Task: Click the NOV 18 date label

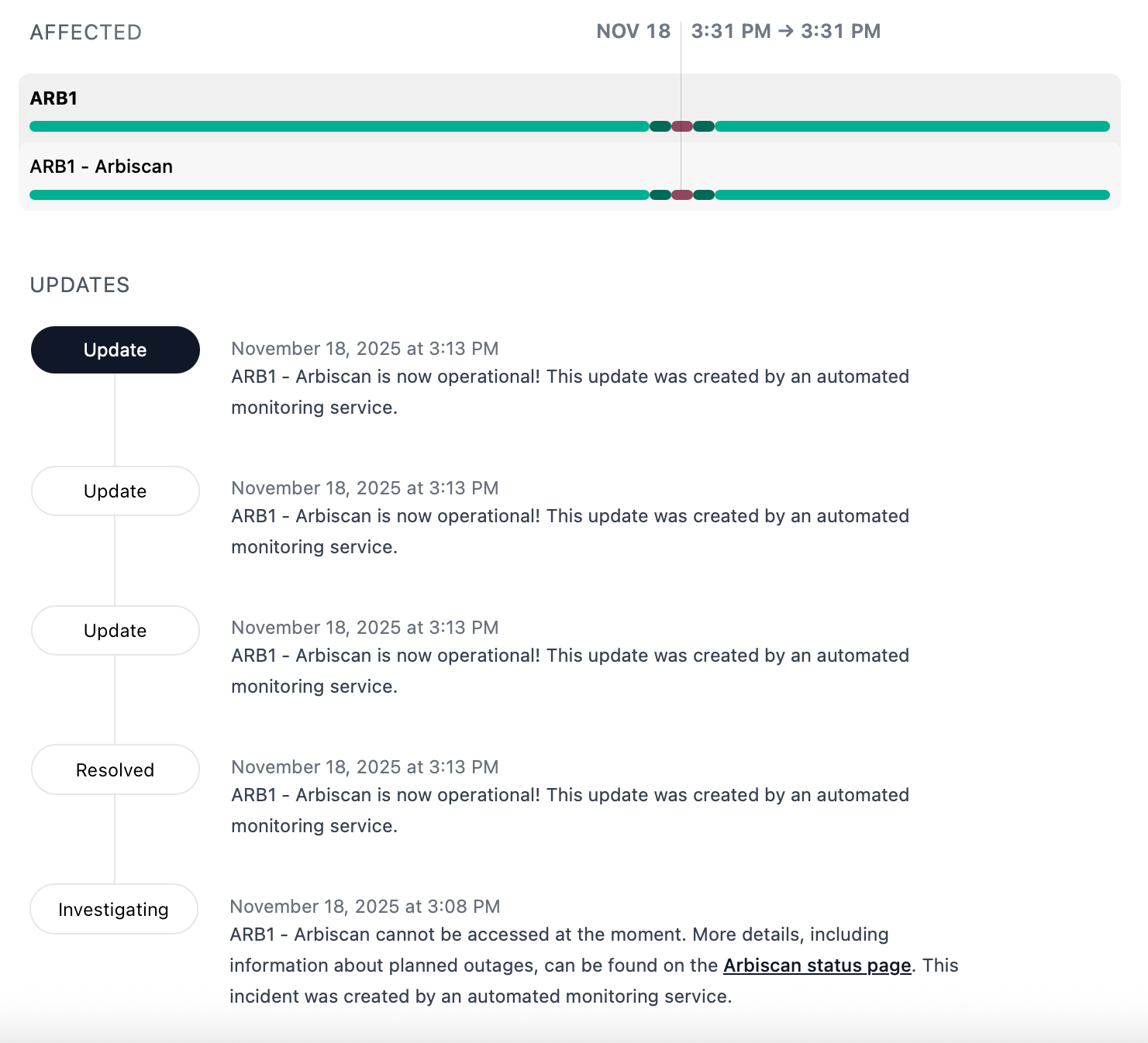Action: coord(633,32)
